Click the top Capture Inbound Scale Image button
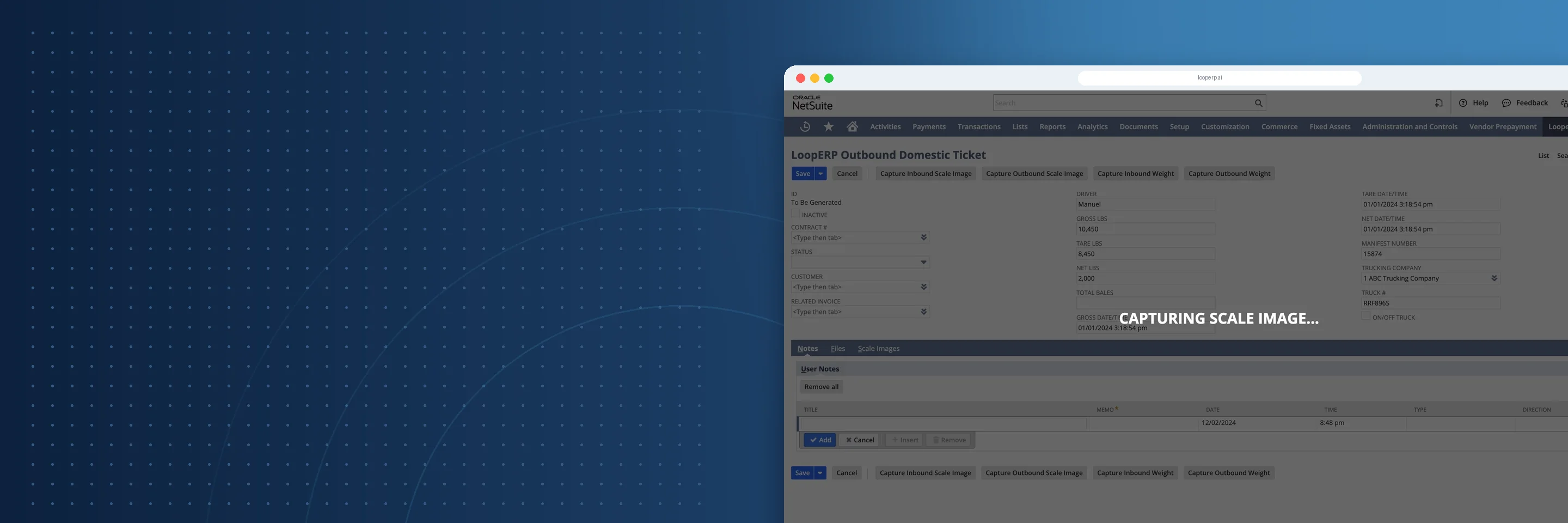1568x523 pixels. click(x=926, y=174)
